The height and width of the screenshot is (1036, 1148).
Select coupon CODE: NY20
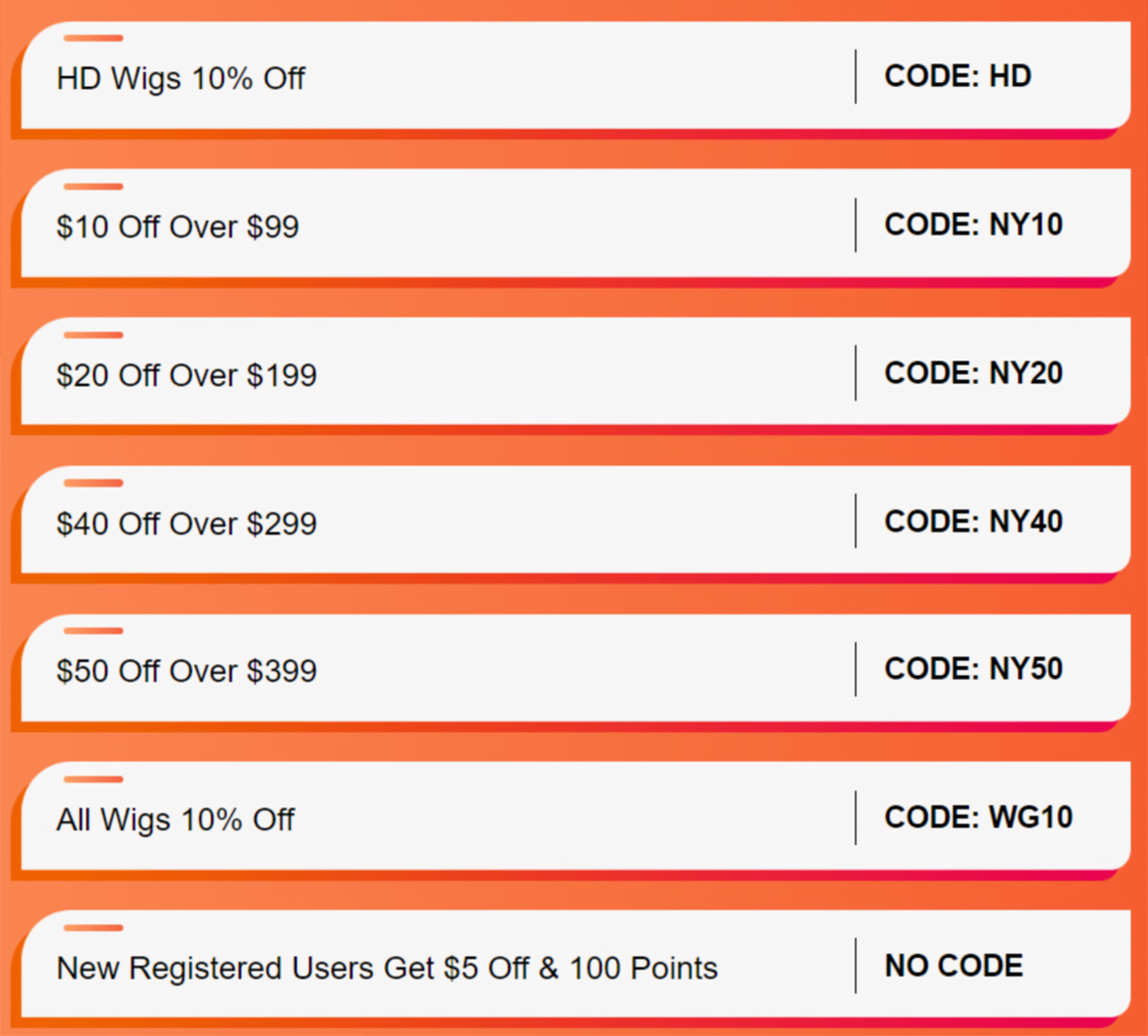(x=973, y=373)
